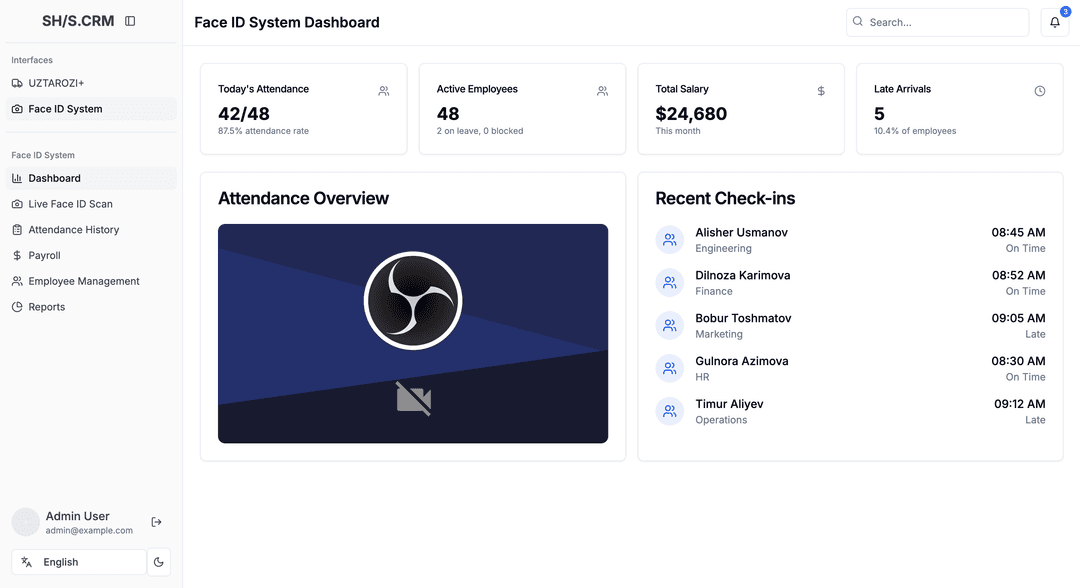The height and width of the screenshot is (588, 1080).
Task: Click the OBS camera feed preview
Action: click(413, 300)
